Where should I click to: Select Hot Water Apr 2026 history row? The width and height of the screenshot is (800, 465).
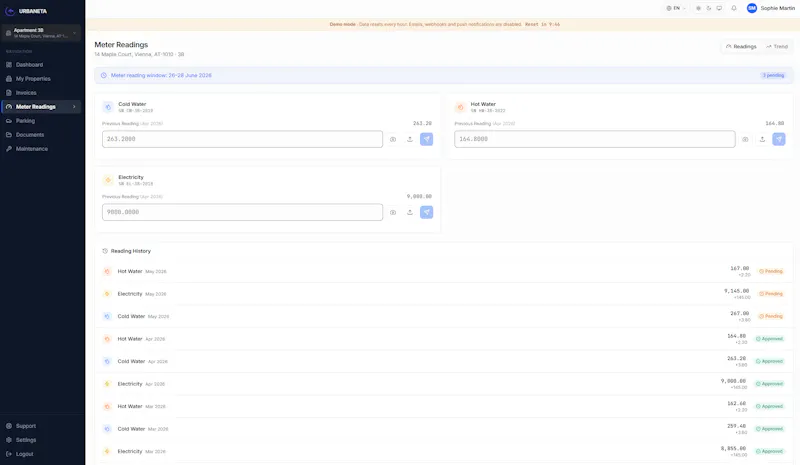(443, 339)
